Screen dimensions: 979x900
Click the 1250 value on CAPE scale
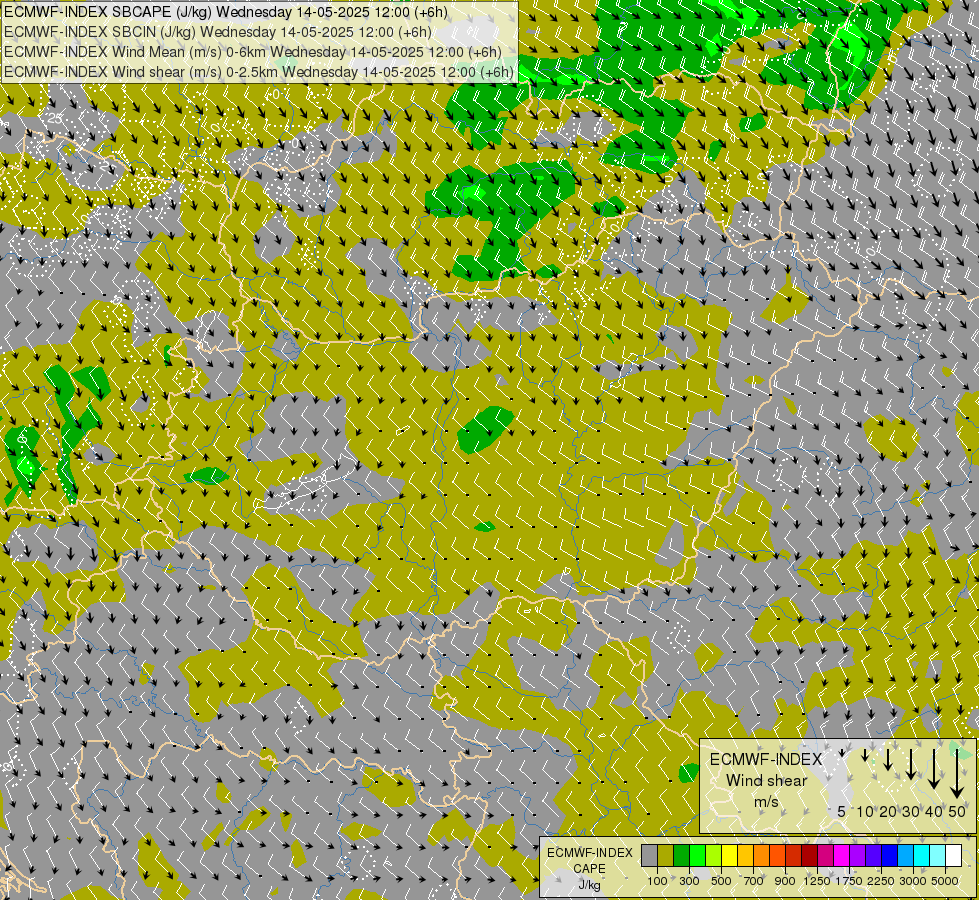[817, 881]
